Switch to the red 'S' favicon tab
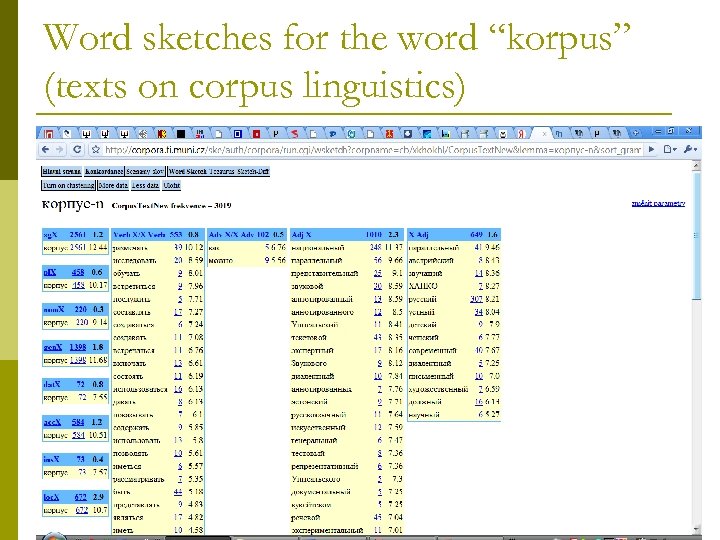The image size is (720, 540). 294,134
